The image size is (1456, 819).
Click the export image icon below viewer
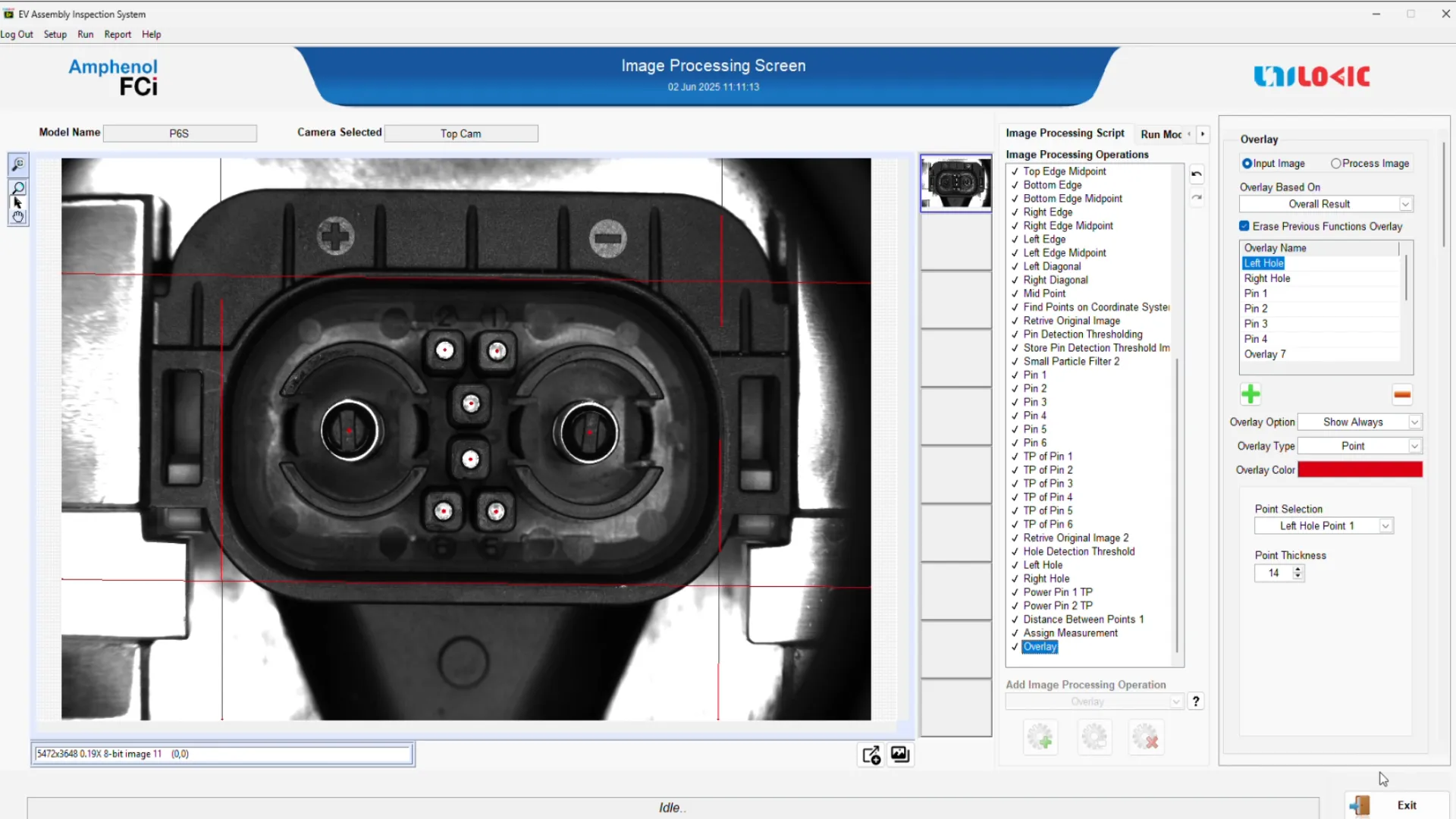pyautogui.click(x=871, y=755)
